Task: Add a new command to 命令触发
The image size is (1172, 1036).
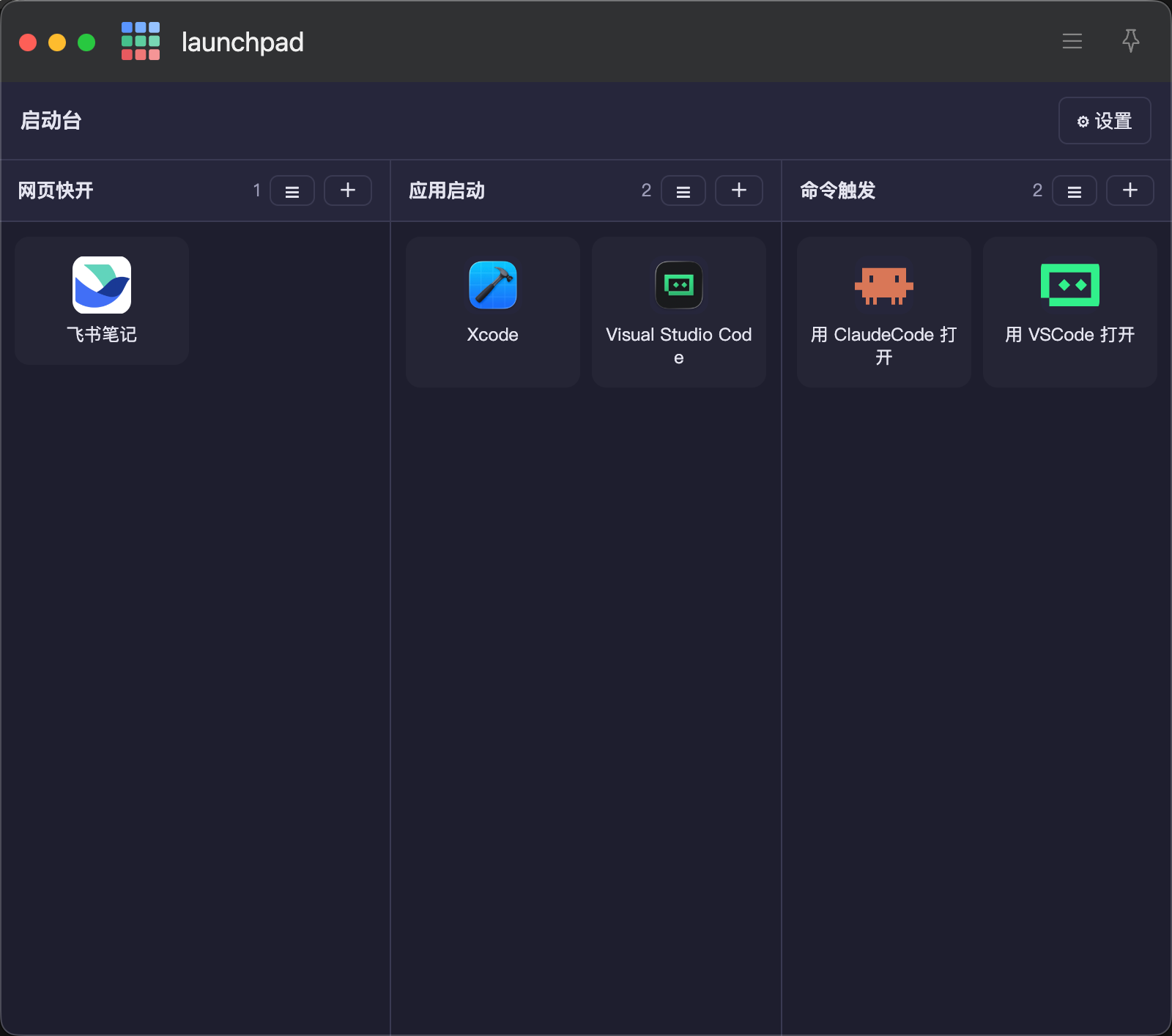Action: (1130, 190)
